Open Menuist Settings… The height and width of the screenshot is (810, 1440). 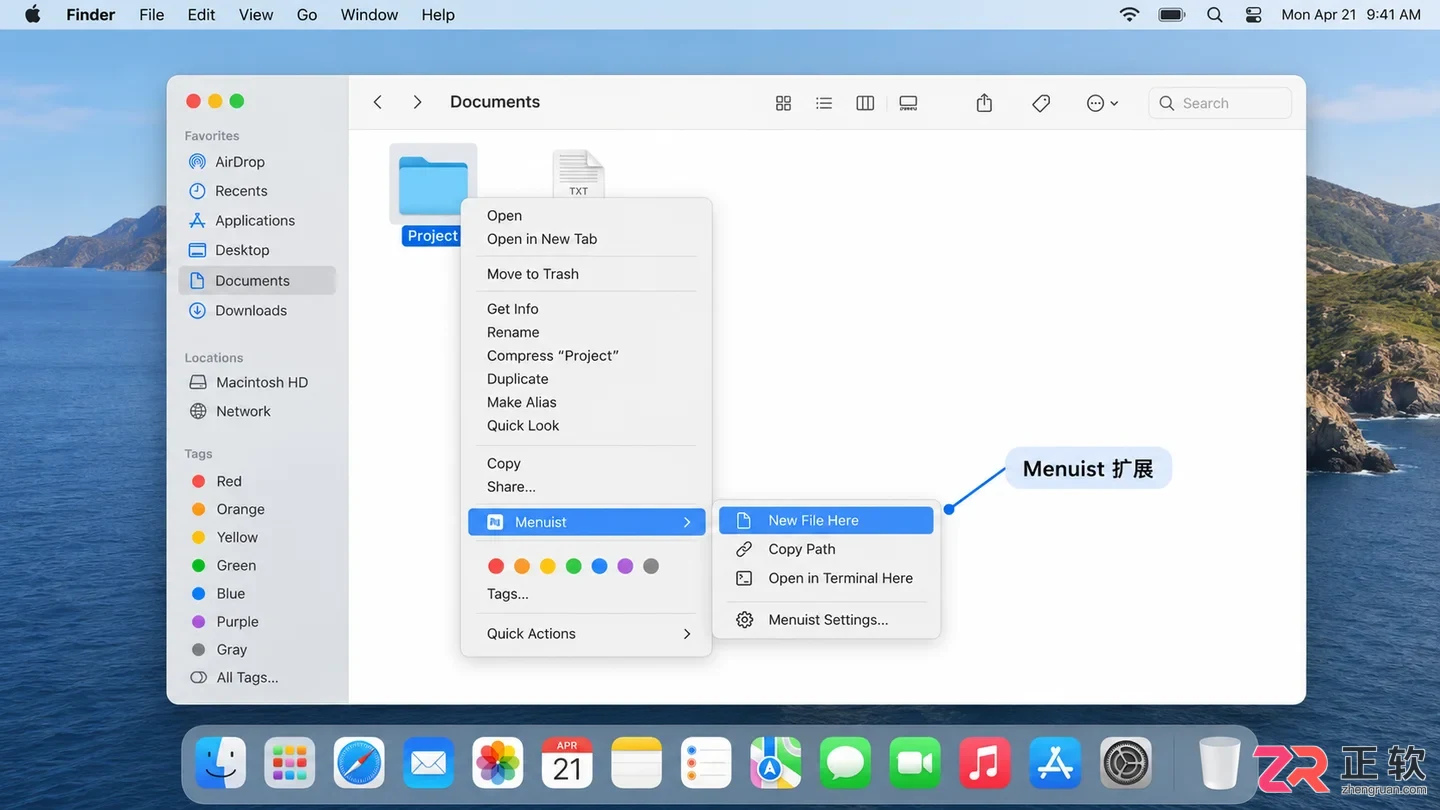tap(826, 620)
